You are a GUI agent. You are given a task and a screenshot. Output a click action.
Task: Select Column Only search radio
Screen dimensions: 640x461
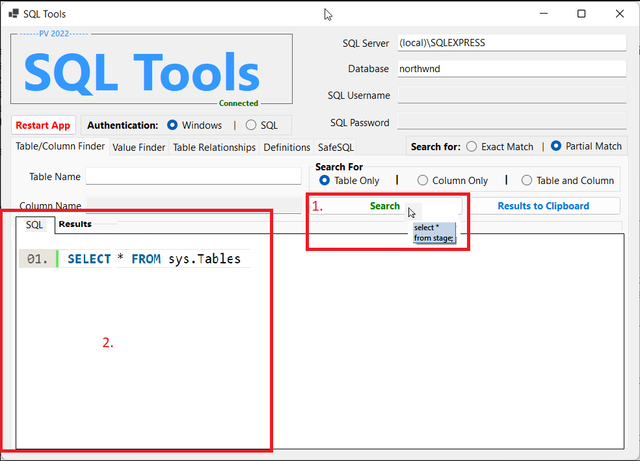click(422, 180)
